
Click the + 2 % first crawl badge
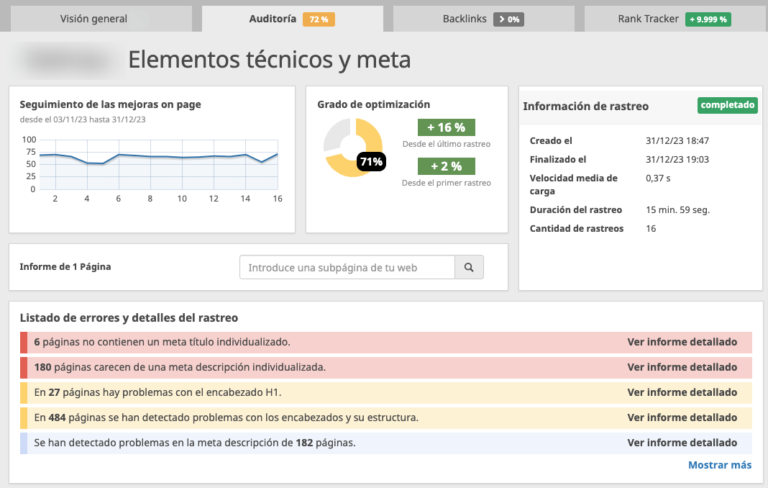tap(446, 166)
